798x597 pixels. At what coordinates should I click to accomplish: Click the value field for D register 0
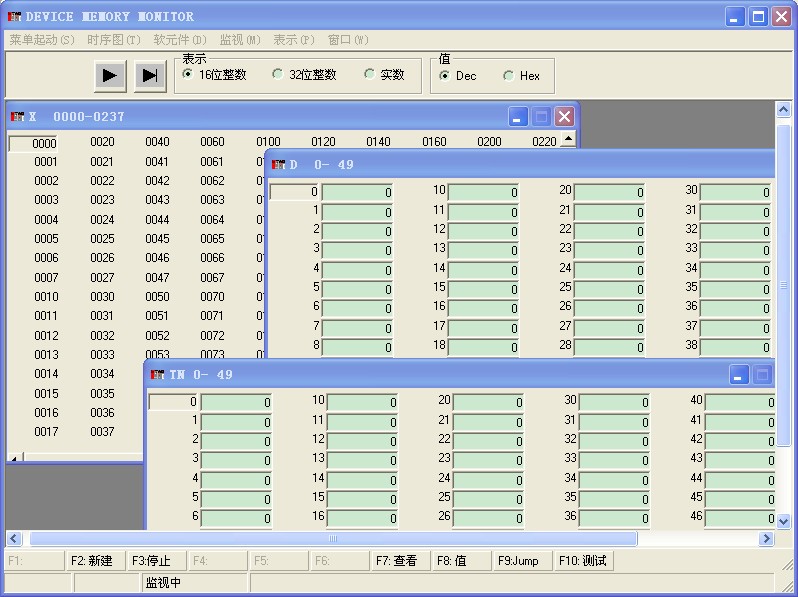(358, 192)
